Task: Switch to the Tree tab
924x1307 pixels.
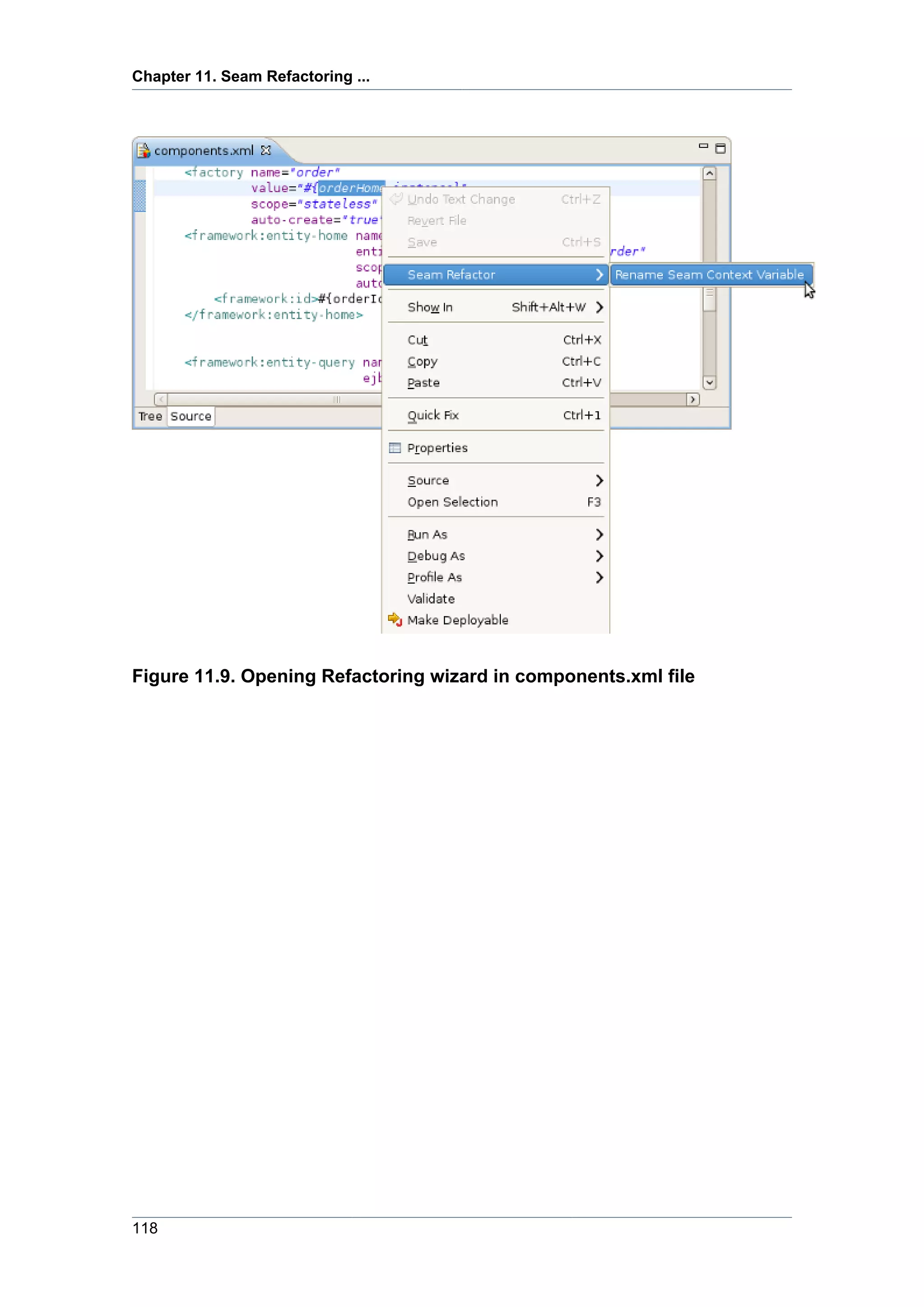Action: (150, 417)
